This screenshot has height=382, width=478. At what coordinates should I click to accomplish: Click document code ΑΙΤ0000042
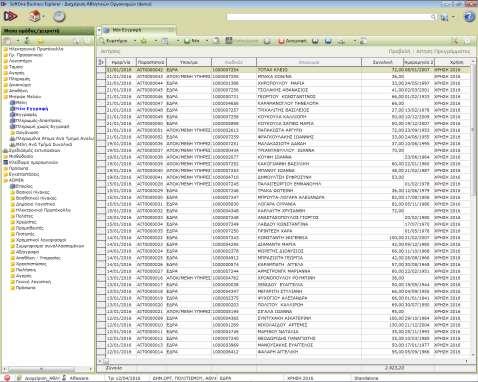pos(150,70)
